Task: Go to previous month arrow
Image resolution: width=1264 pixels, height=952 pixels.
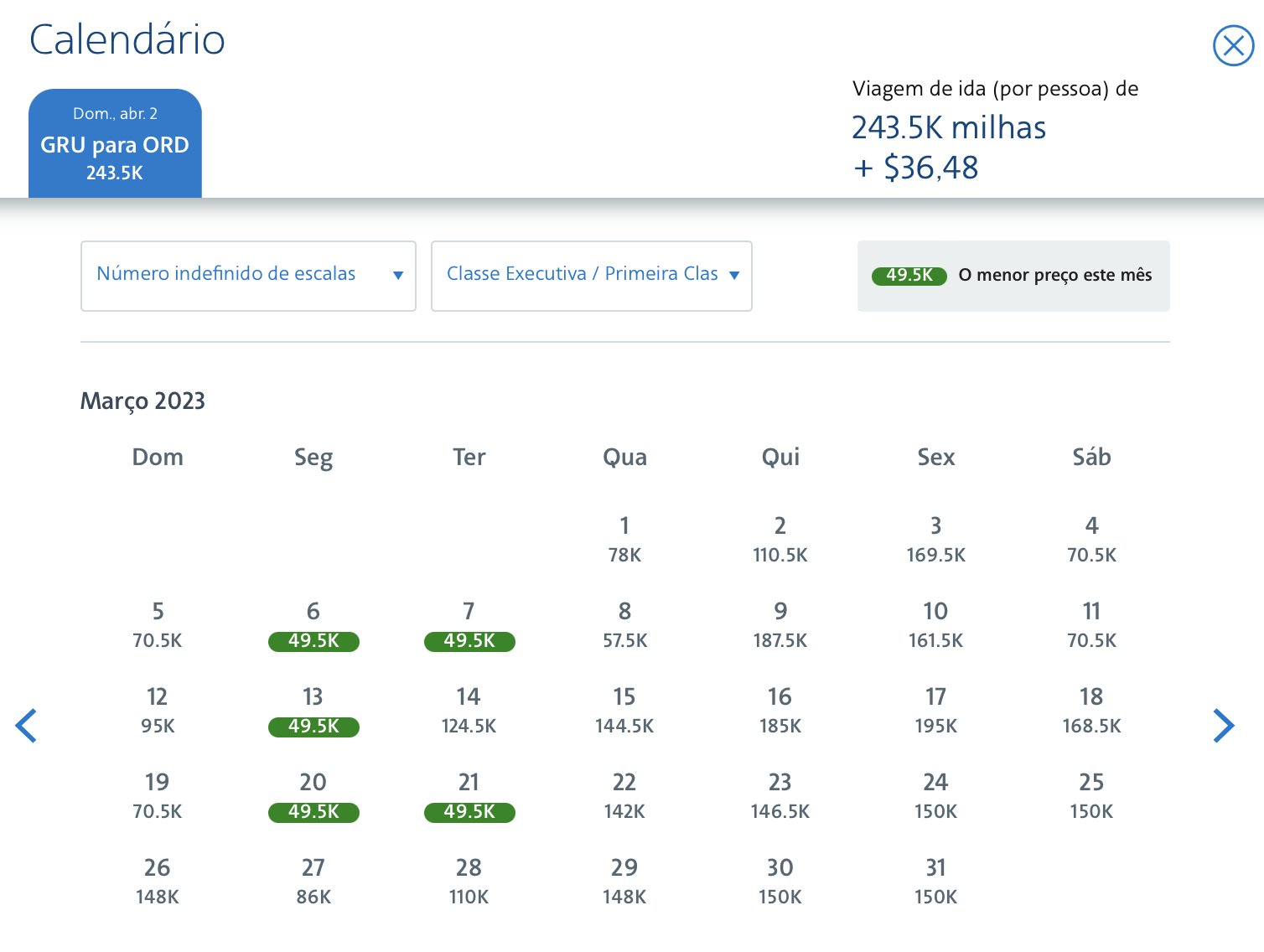Action: (x=26, y=726)
